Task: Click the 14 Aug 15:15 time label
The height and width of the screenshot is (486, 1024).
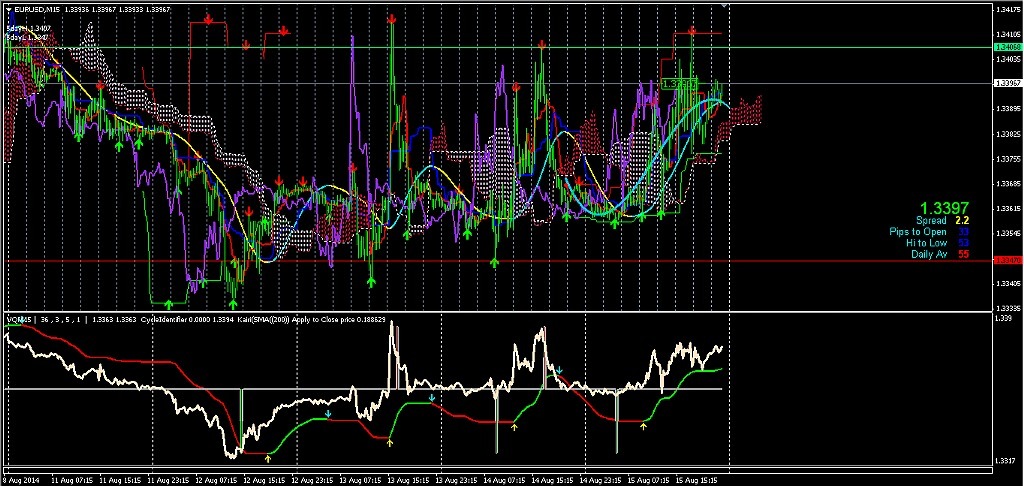Action: [x=552, y=479]
